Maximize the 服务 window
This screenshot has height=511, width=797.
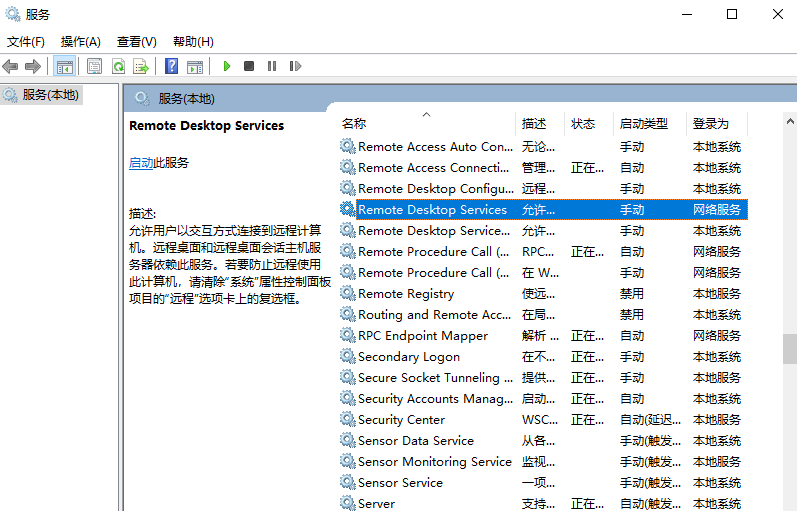coord(732,14)
